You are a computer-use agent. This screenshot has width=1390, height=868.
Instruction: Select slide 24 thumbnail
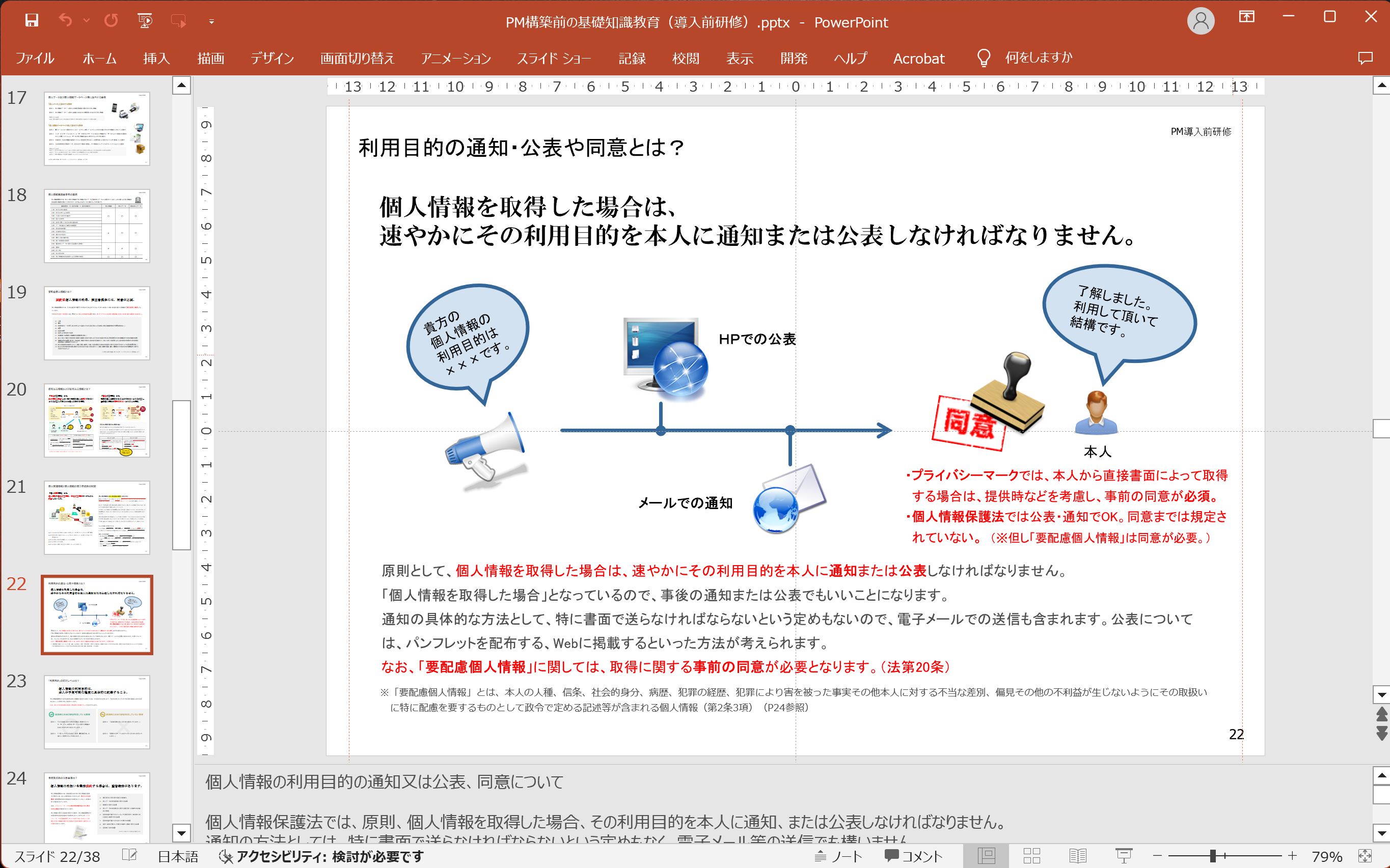(x=97, y=808)
